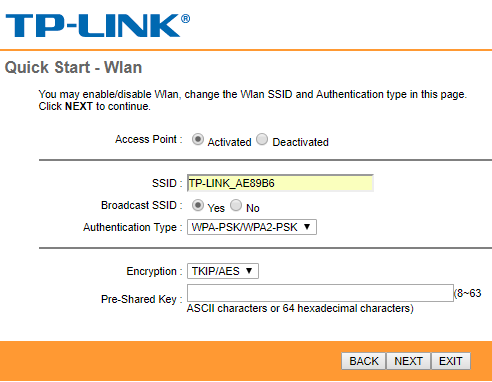Choose Yes for Broadcast SSID
The image size is (492, 382).
click(x=198, y=205)
